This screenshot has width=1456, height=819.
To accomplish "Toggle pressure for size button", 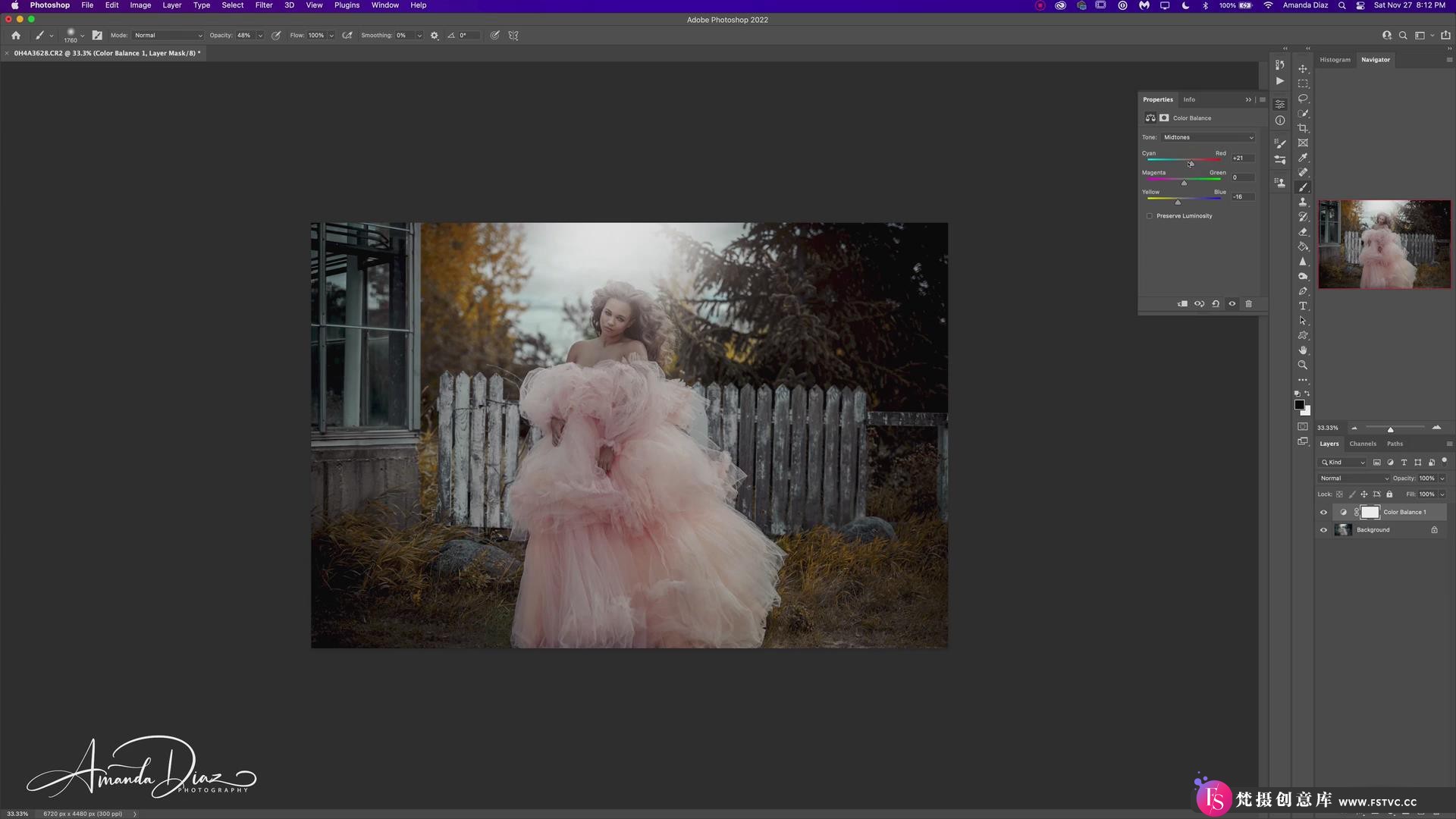I will point(494,36).
